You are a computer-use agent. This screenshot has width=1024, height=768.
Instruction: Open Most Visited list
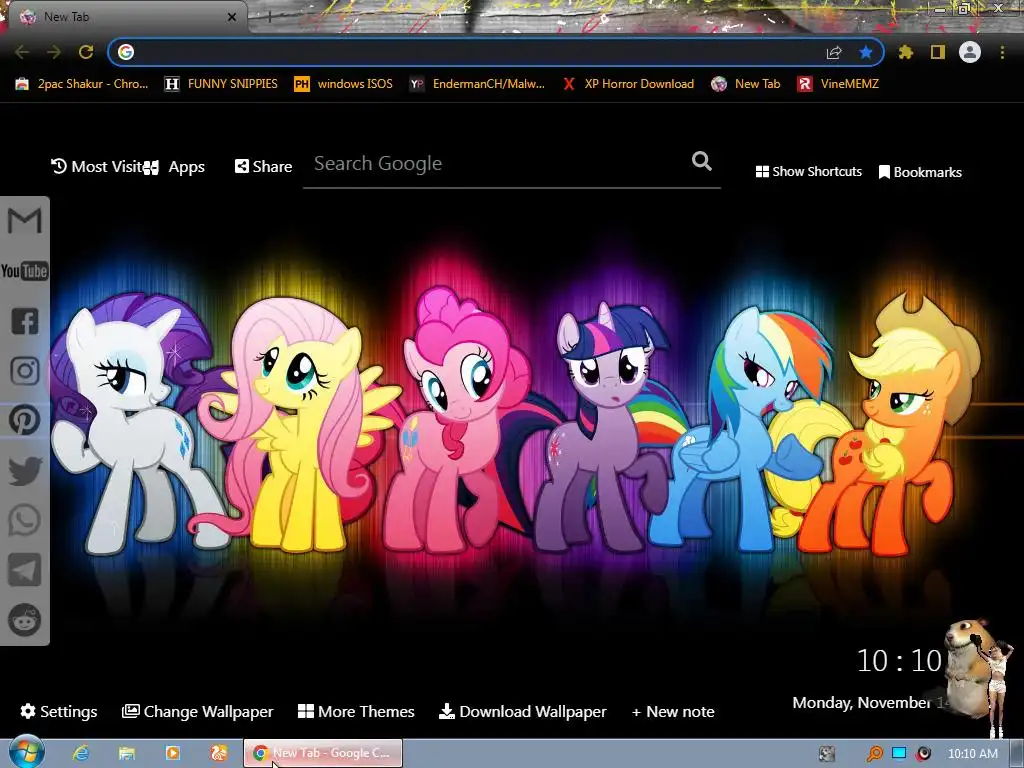tap(97, 167)
